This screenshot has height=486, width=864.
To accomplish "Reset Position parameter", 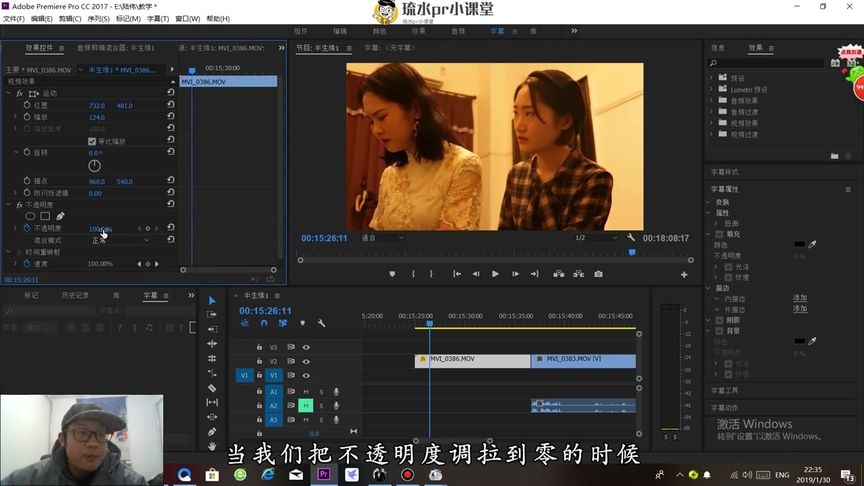I will (x=171, y=105).
